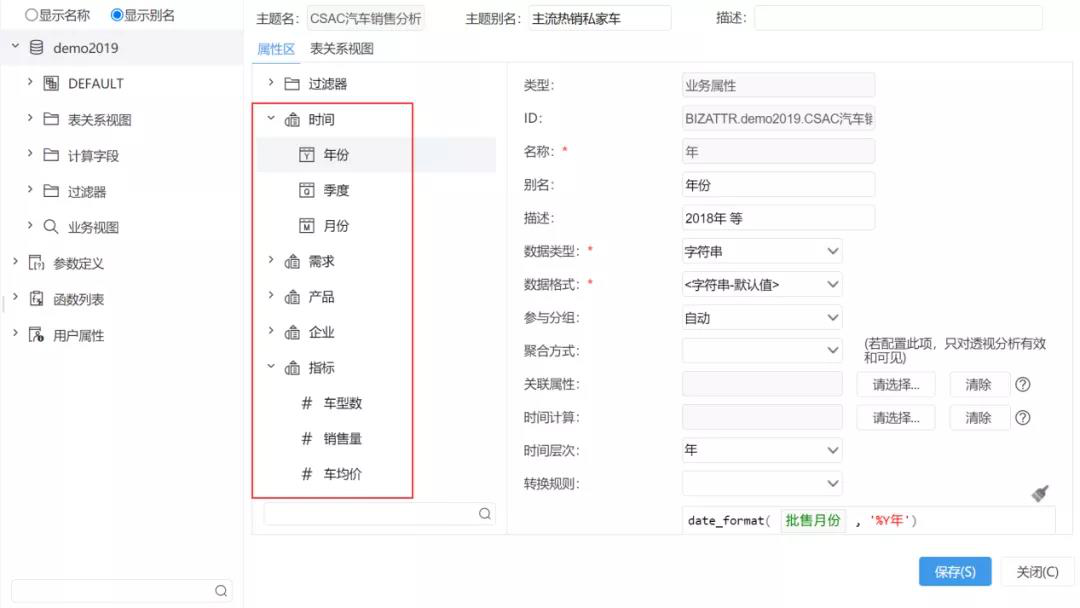Select the 月份 calendar icon
Image resolution: width=1080 pixels, height=608 pixels.
tap(307, 226)
